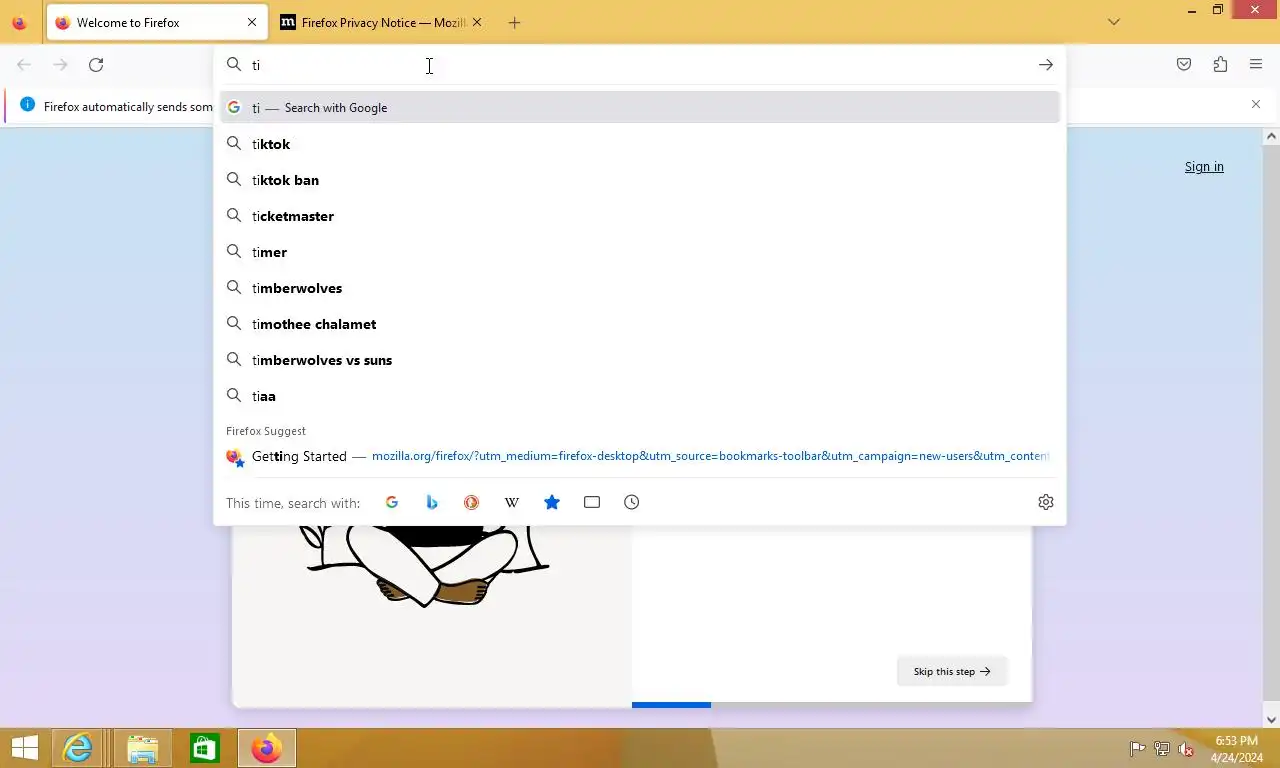
Task: Open Action Center flag in system tray
Action: click(1137, 748)
